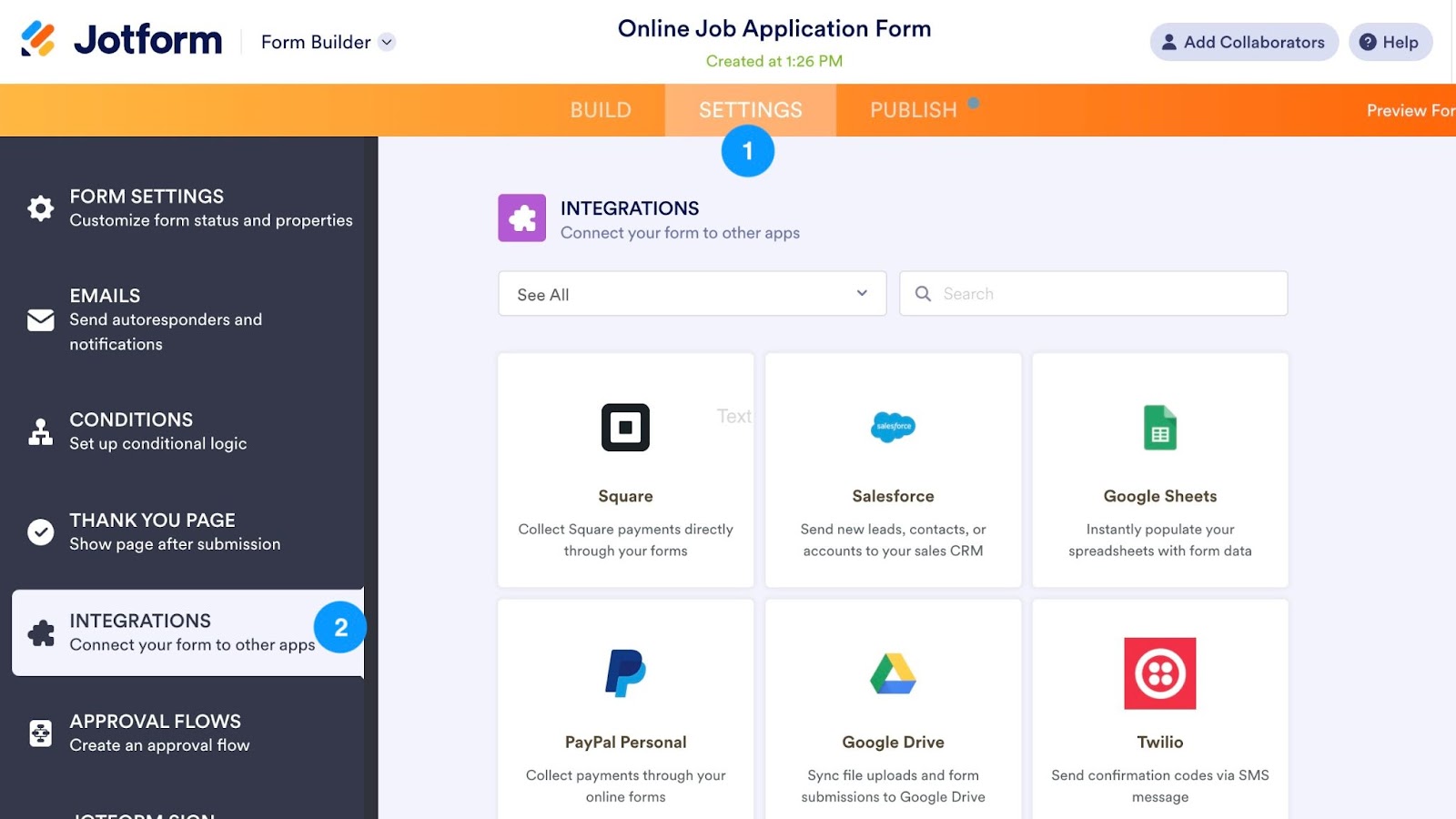Open the Google Drive integration title
Viewport: 1456px width, 819px height.
pyautogui.click(x=894, y=742)
